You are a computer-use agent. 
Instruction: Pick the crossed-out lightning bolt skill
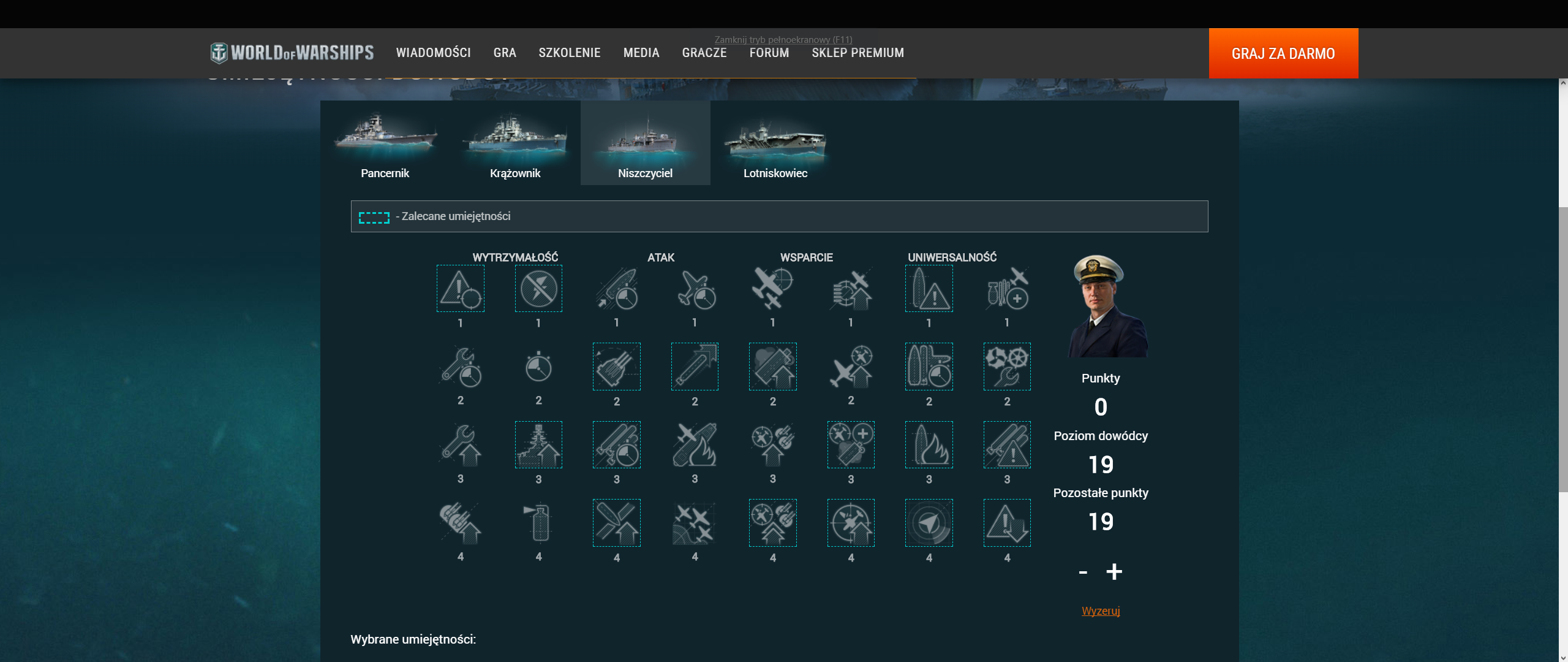pos(538,289)
